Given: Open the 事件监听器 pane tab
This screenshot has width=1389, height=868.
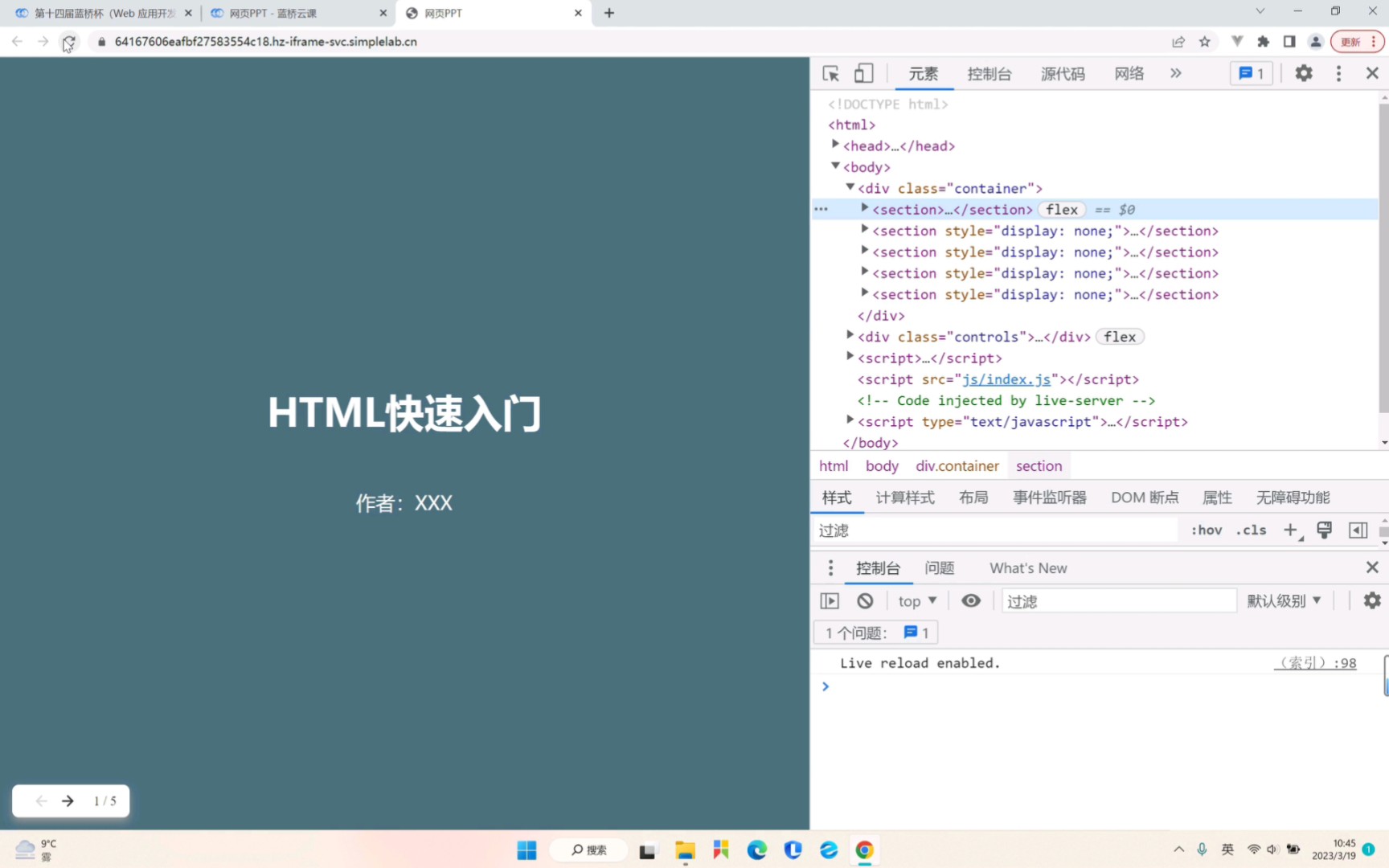Looking at the screenshot, I should (x=1049, y=497).
